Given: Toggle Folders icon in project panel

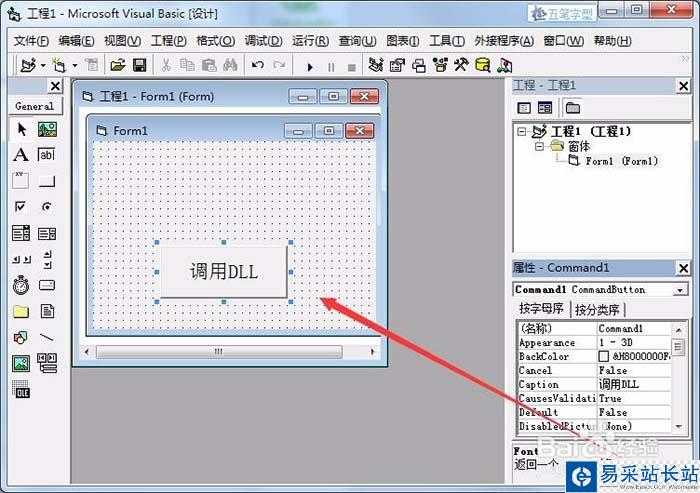Looking at the screenshot, I should click(572, 108).
